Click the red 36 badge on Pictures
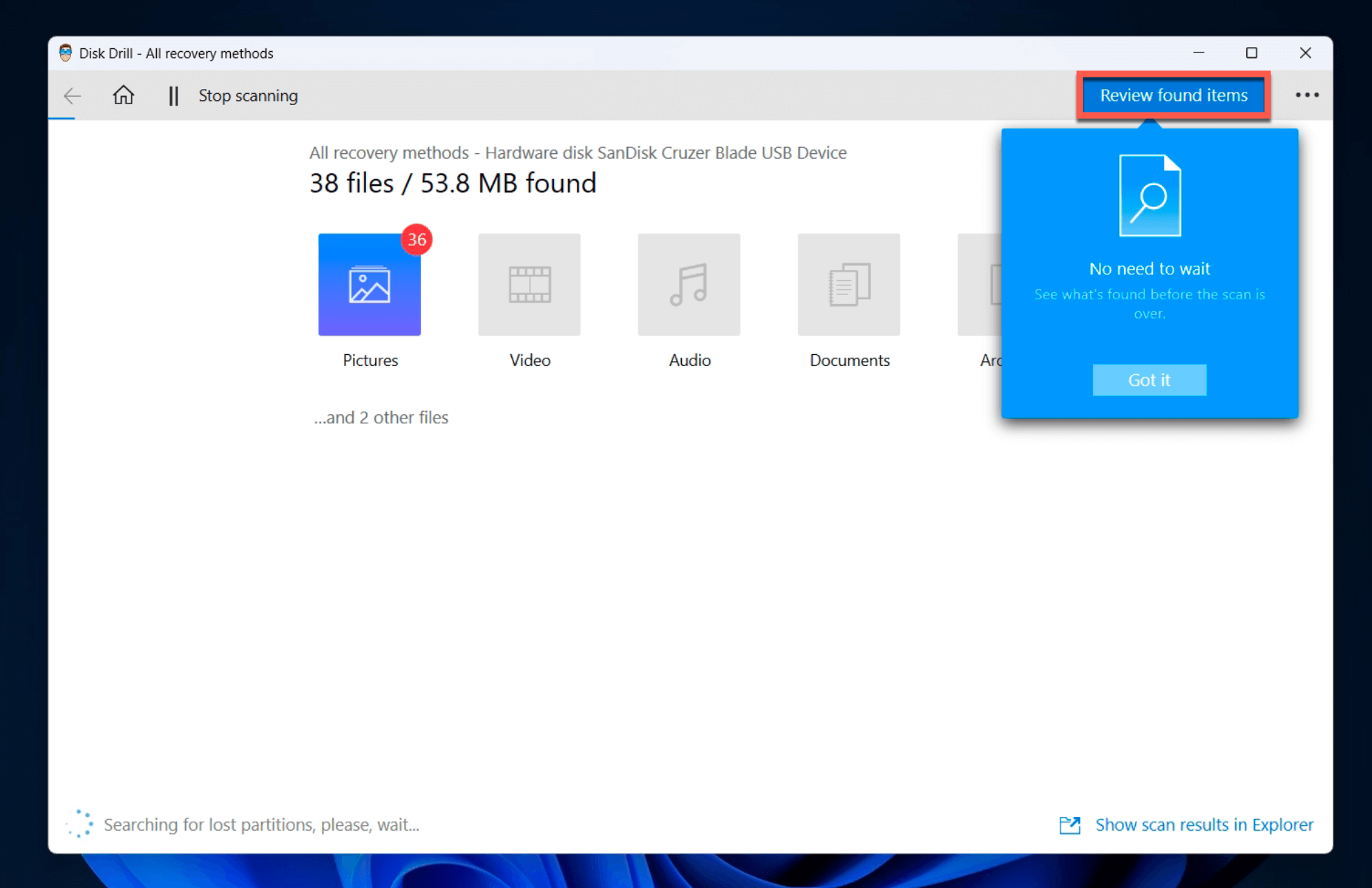1372x888 pixels. pyautogui.click(x=417, y=240)
